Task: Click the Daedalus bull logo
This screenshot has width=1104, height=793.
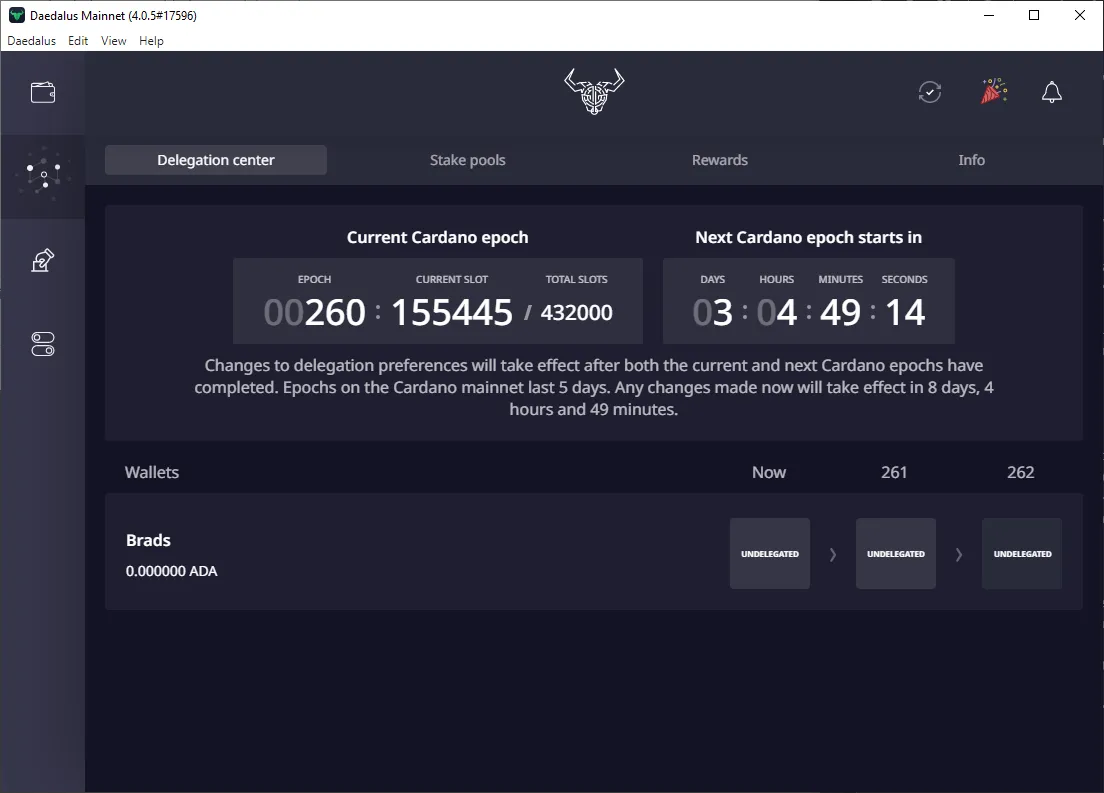Action: (594, 91)
